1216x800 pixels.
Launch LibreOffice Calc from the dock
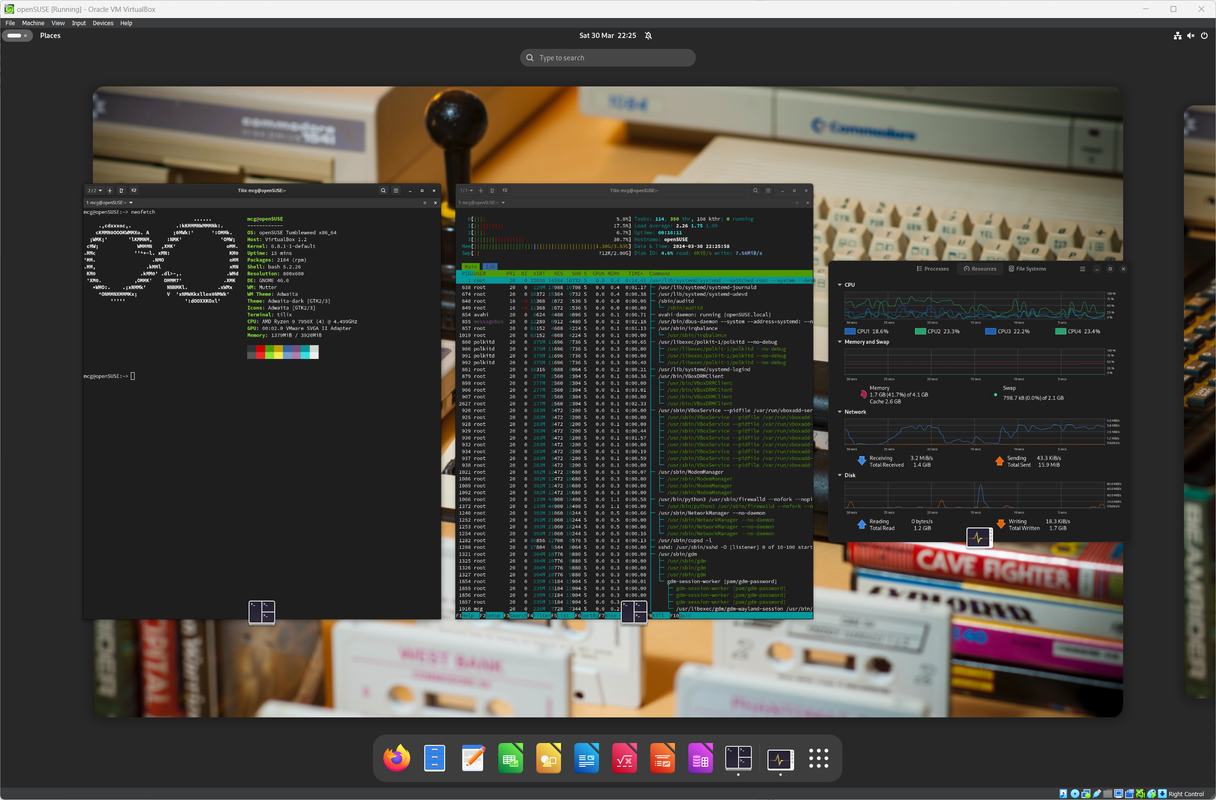pyautogui.click(x=511, y=759)
